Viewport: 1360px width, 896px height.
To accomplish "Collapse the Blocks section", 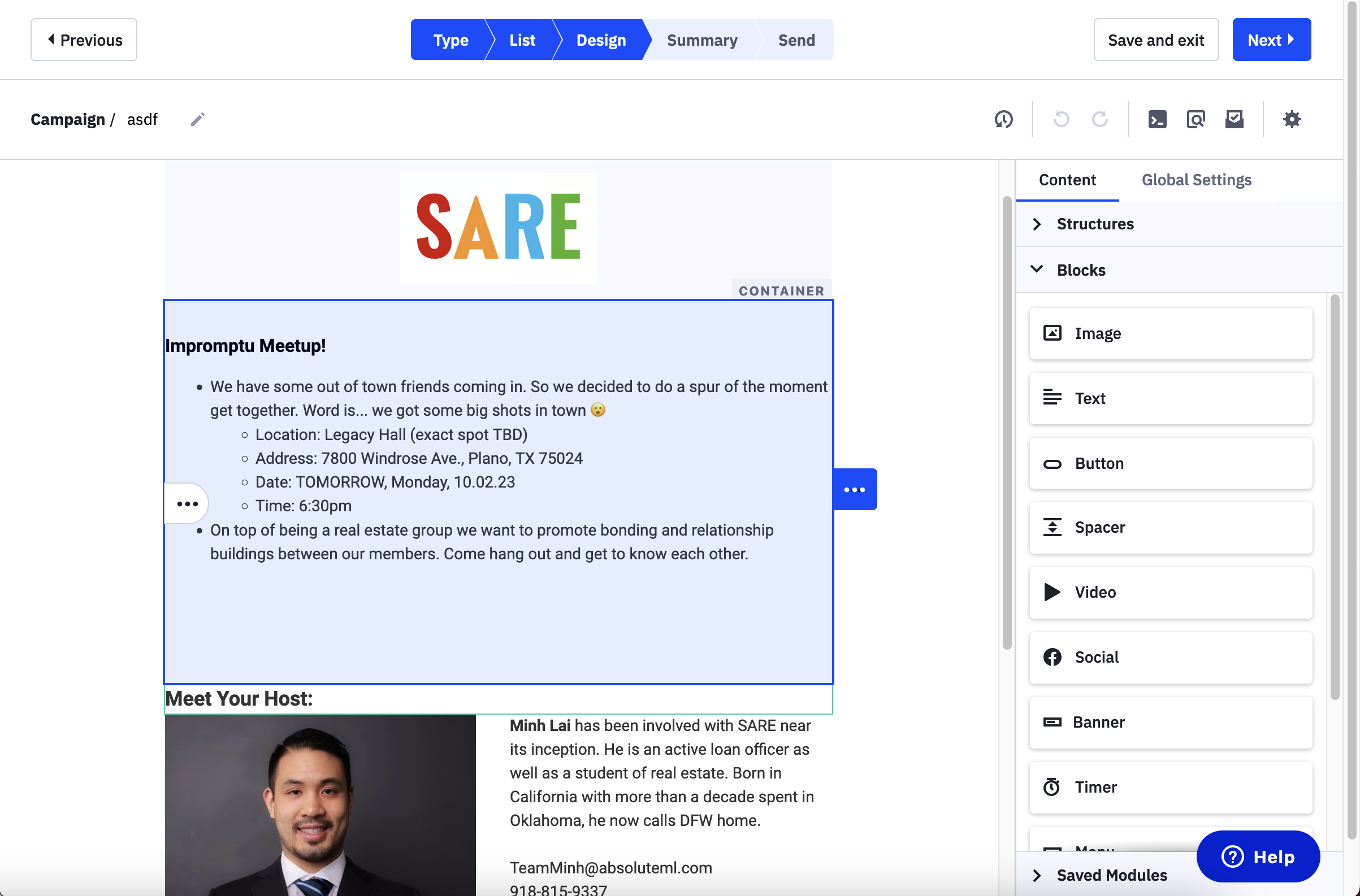I will (x=1080, y=269).
